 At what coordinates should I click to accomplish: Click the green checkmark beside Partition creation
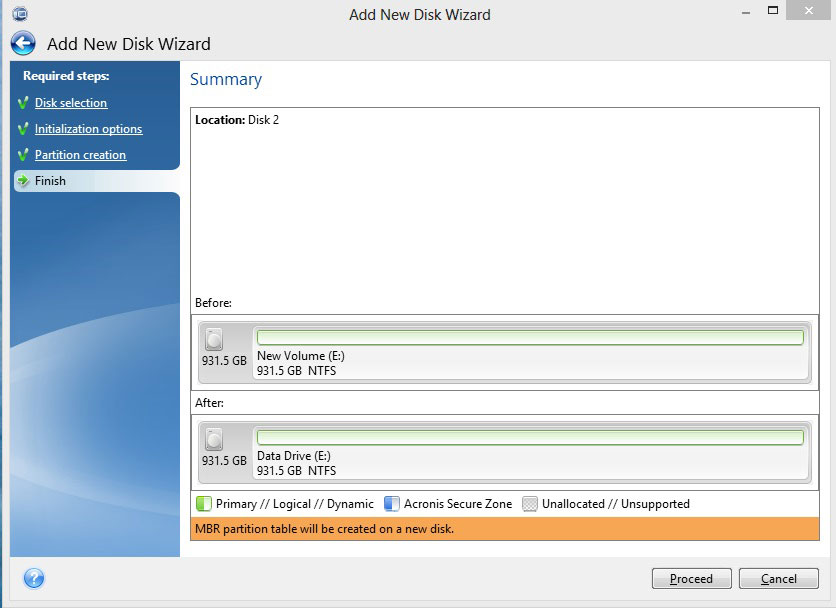coord(23,155)
